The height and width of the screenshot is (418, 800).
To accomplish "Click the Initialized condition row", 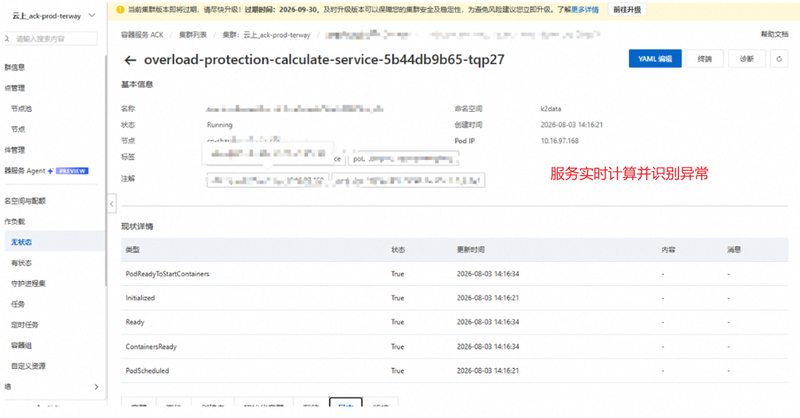I will point(454,298).
